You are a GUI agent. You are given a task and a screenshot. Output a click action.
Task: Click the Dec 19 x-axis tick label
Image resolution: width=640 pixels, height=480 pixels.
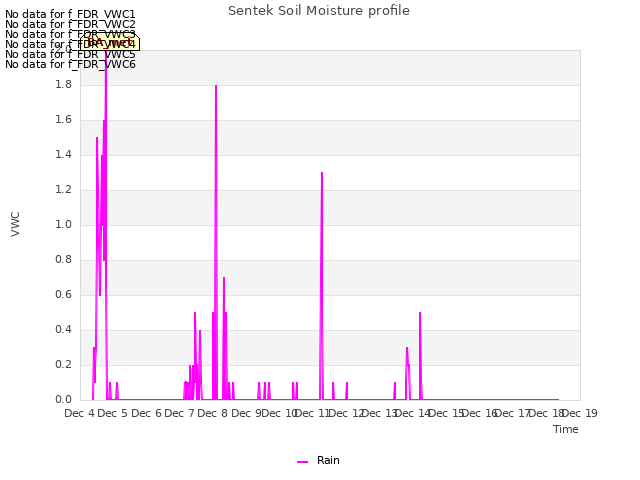click(580, 413)
